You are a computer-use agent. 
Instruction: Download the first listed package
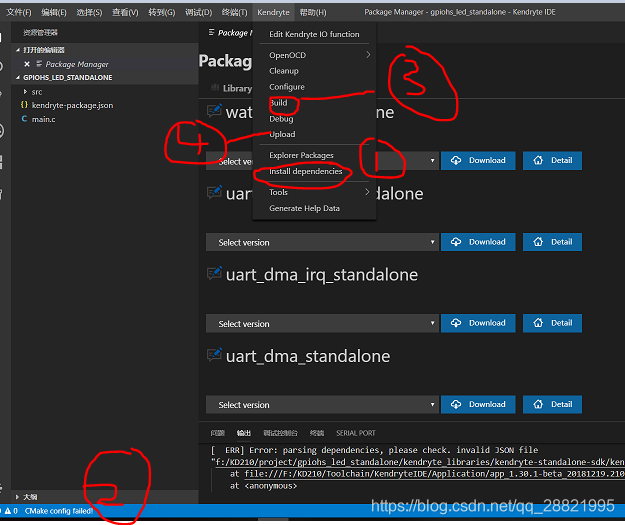pos(478,161)
